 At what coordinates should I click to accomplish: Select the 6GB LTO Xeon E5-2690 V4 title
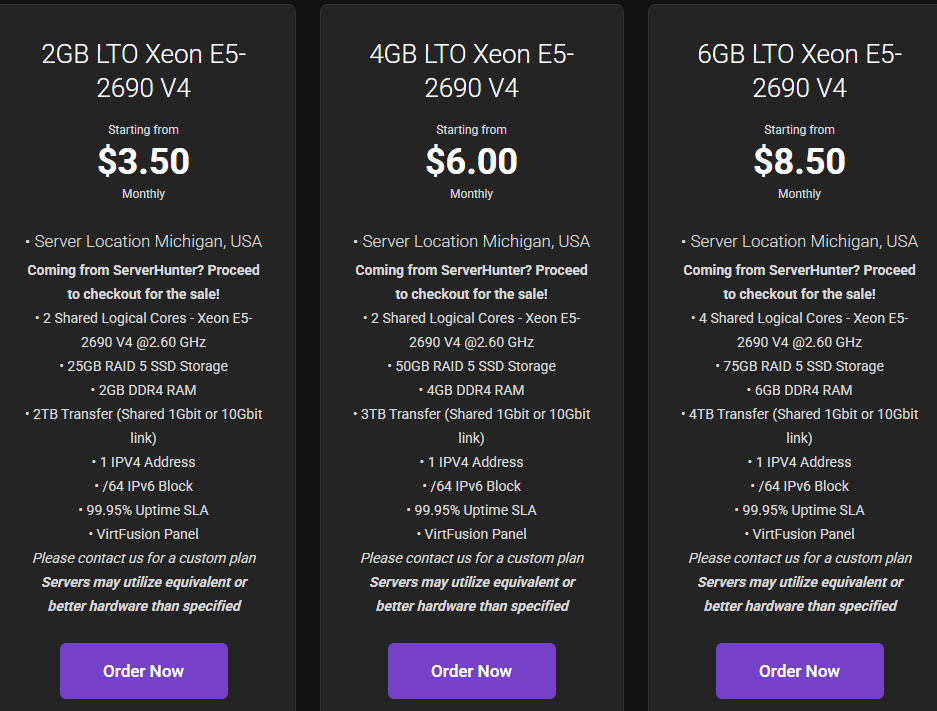click(800, 71)
